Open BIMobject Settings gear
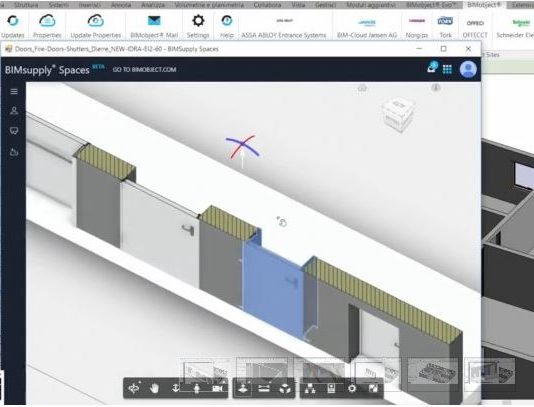The height and width of the screenshot is (407, 534). (x=198, y=26)
